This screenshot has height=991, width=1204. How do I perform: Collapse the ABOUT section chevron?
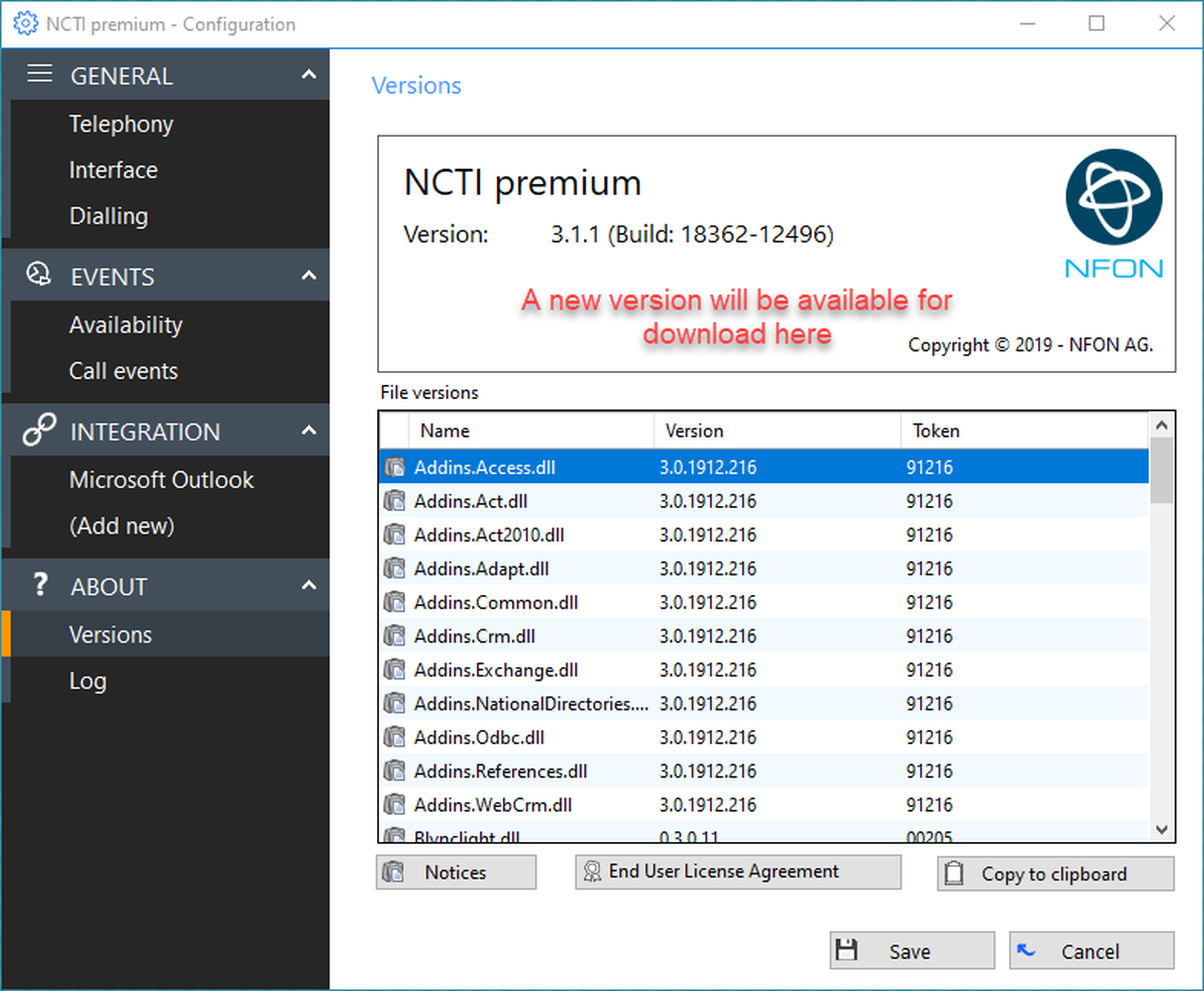pos(309,585)
